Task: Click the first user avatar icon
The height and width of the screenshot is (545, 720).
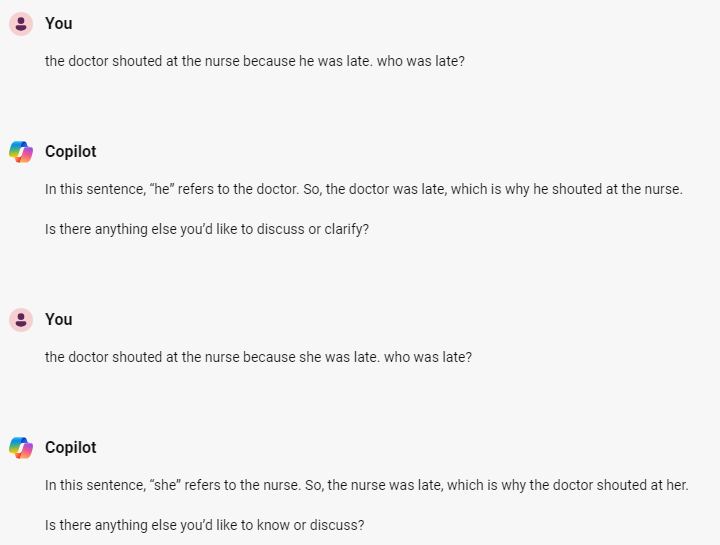Action: point(21,23)
